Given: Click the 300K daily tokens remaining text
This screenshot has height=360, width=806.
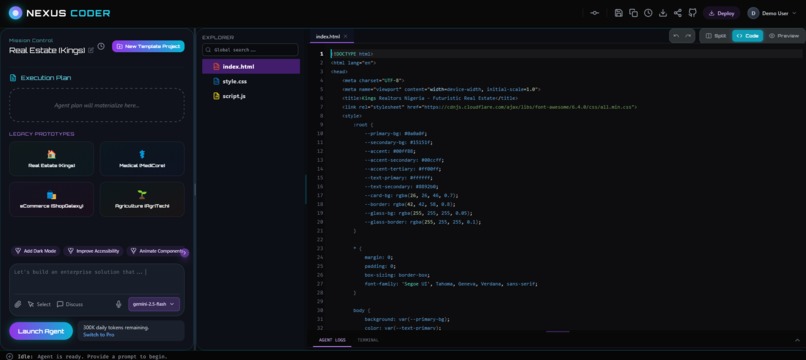Looking at the screenshot, I should click(116, 327).
